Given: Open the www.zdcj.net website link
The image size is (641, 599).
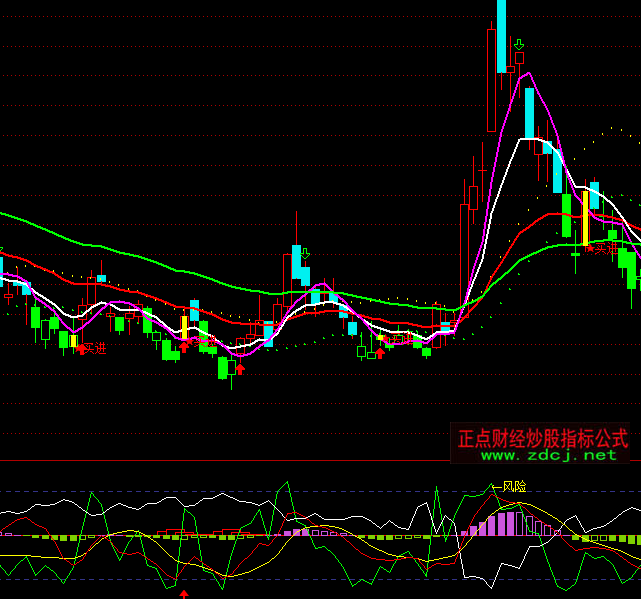Looking at the screenshot, I should [549, 455].
